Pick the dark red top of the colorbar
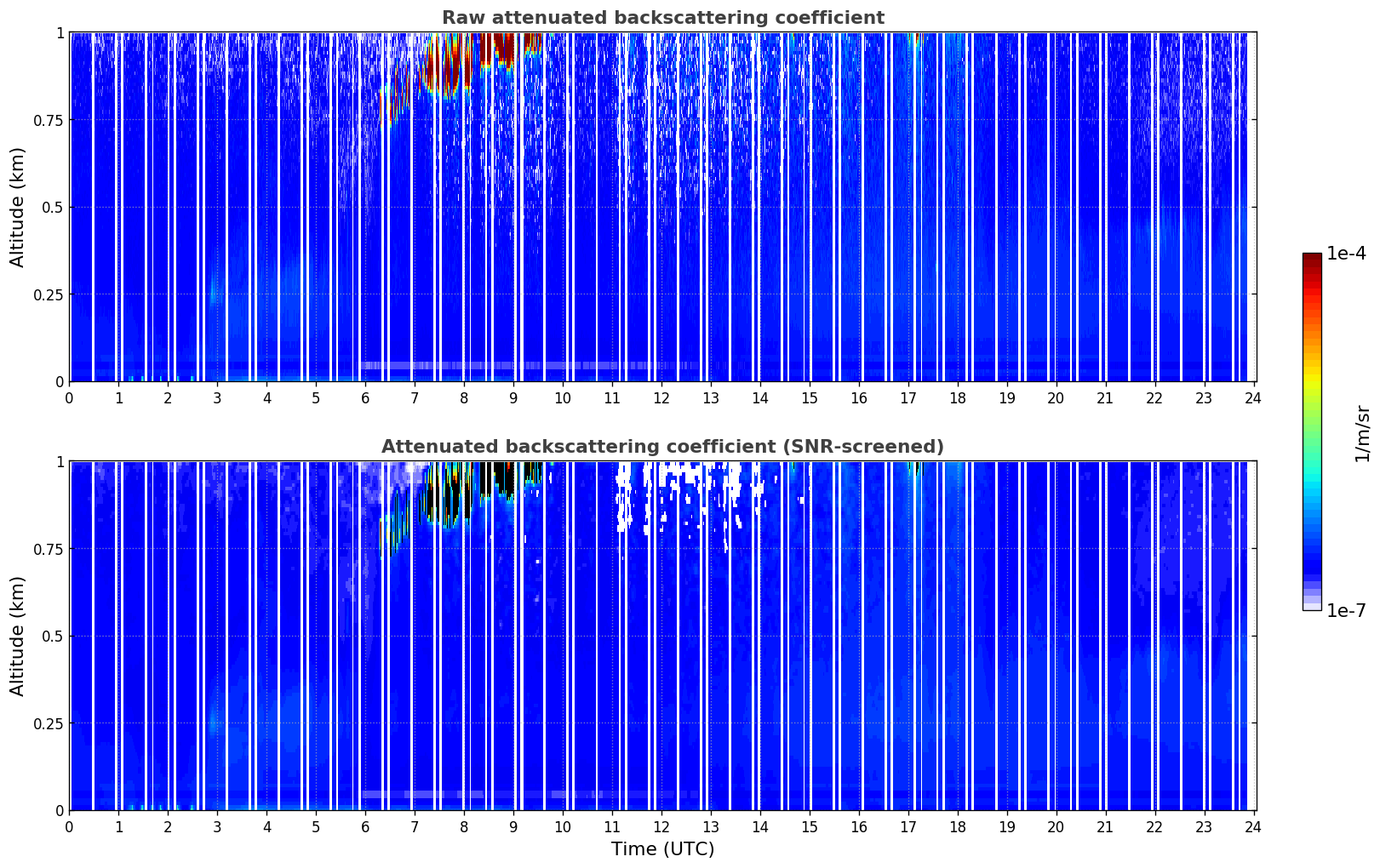This screenshot has height=868, width=1380. click(1312, 258)
